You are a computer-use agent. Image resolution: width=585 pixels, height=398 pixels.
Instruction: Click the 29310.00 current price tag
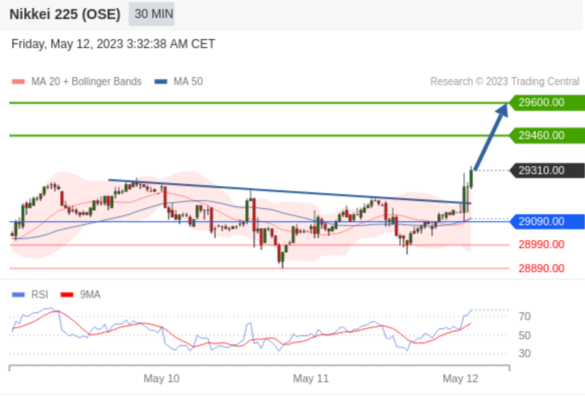click(x=547, y=170)
